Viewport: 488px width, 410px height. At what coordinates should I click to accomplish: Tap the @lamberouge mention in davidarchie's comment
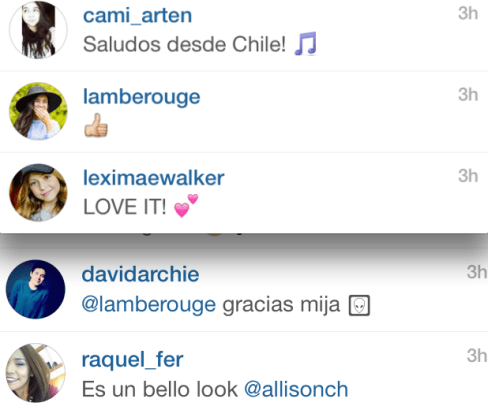coord(149,305)
